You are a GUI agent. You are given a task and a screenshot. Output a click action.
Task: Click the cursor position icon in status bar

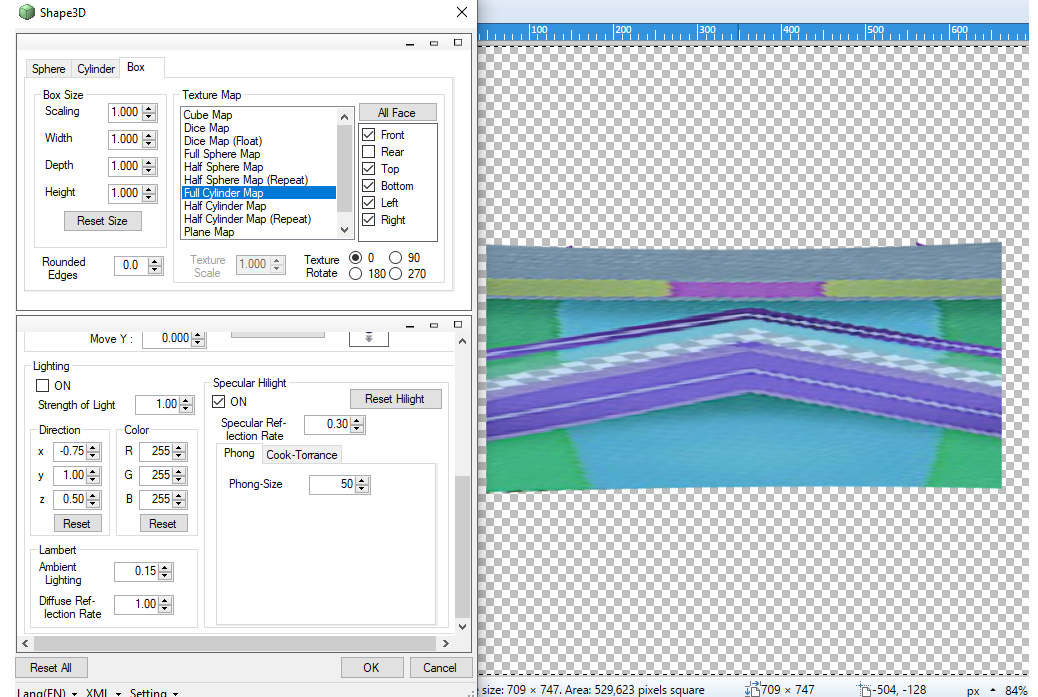863,690
